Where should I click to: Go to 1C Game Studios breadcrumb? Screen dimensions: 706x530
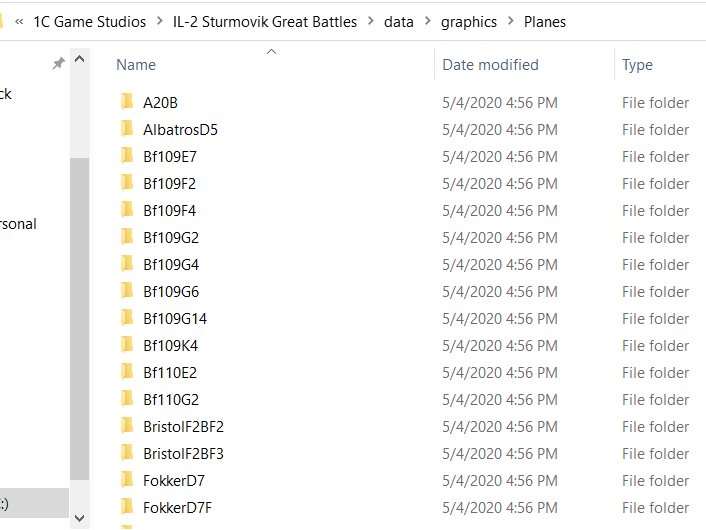(90, 22)
